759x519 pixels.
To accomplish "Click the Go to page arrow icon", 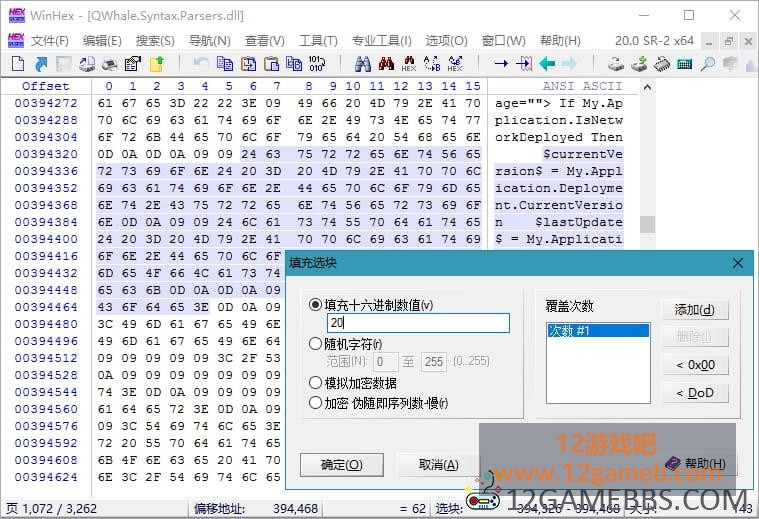I will (524, 64).
